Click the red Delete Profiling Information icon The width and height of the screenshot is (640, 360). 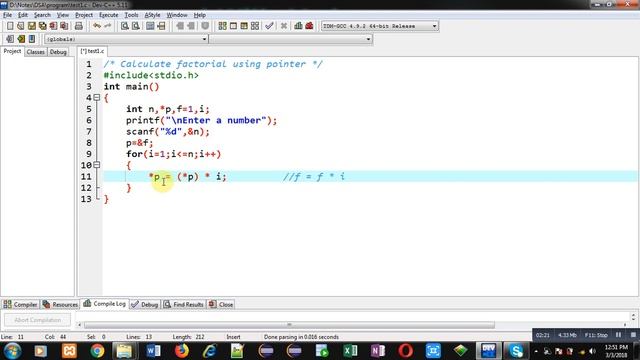309,26
